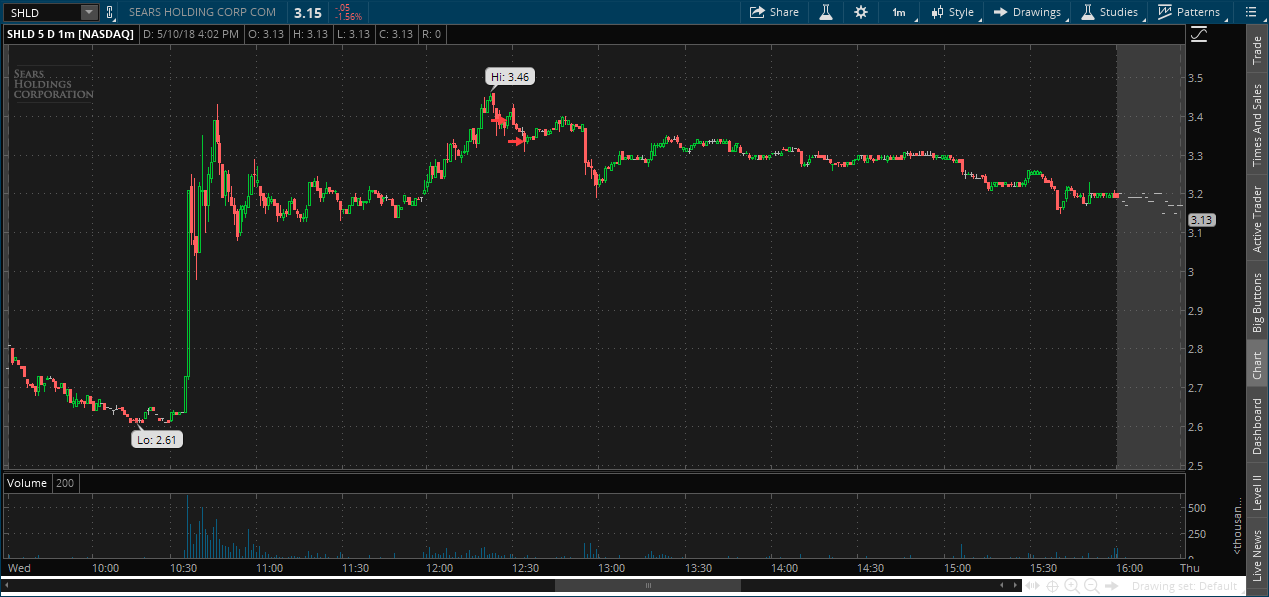The height and width of the screenshot is (597, 1269).
Task: Click the crosshair target icon
Action: point(1053,585)
